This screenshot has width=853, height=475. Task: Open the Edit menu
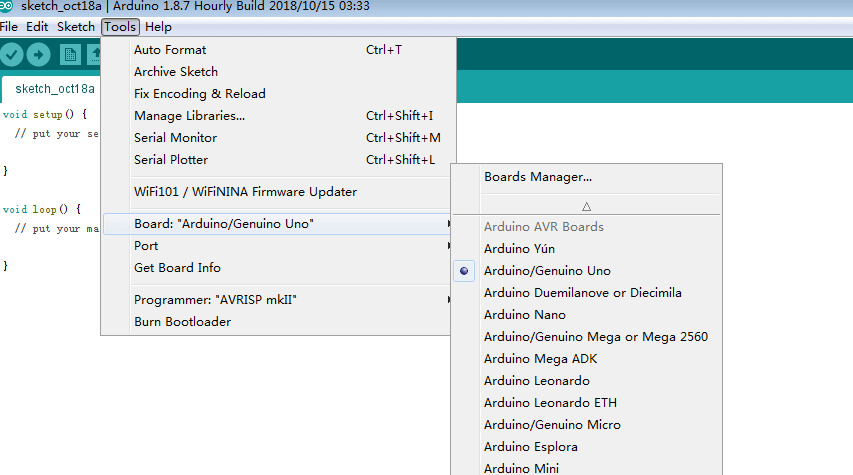[37, 27]
